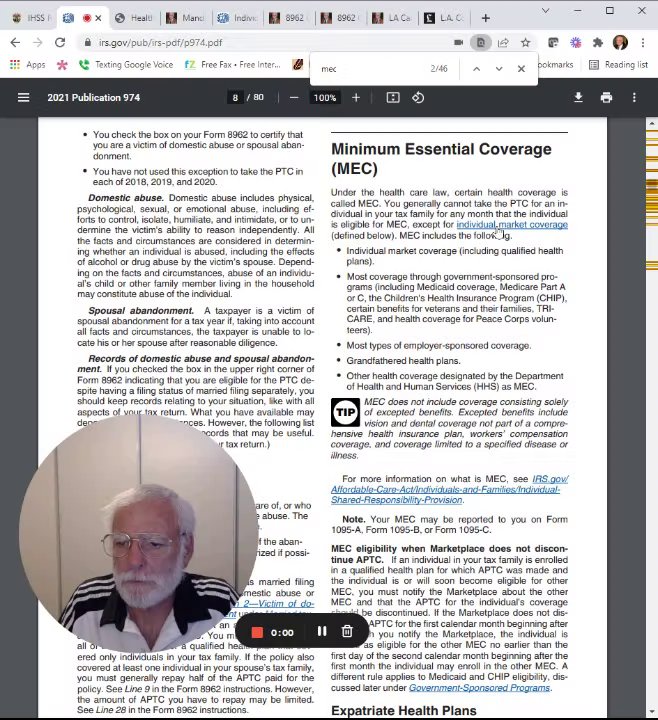This screenshot has height=720, width=658.
Task: Switch to the Health tab
Action: pos(134,18)
